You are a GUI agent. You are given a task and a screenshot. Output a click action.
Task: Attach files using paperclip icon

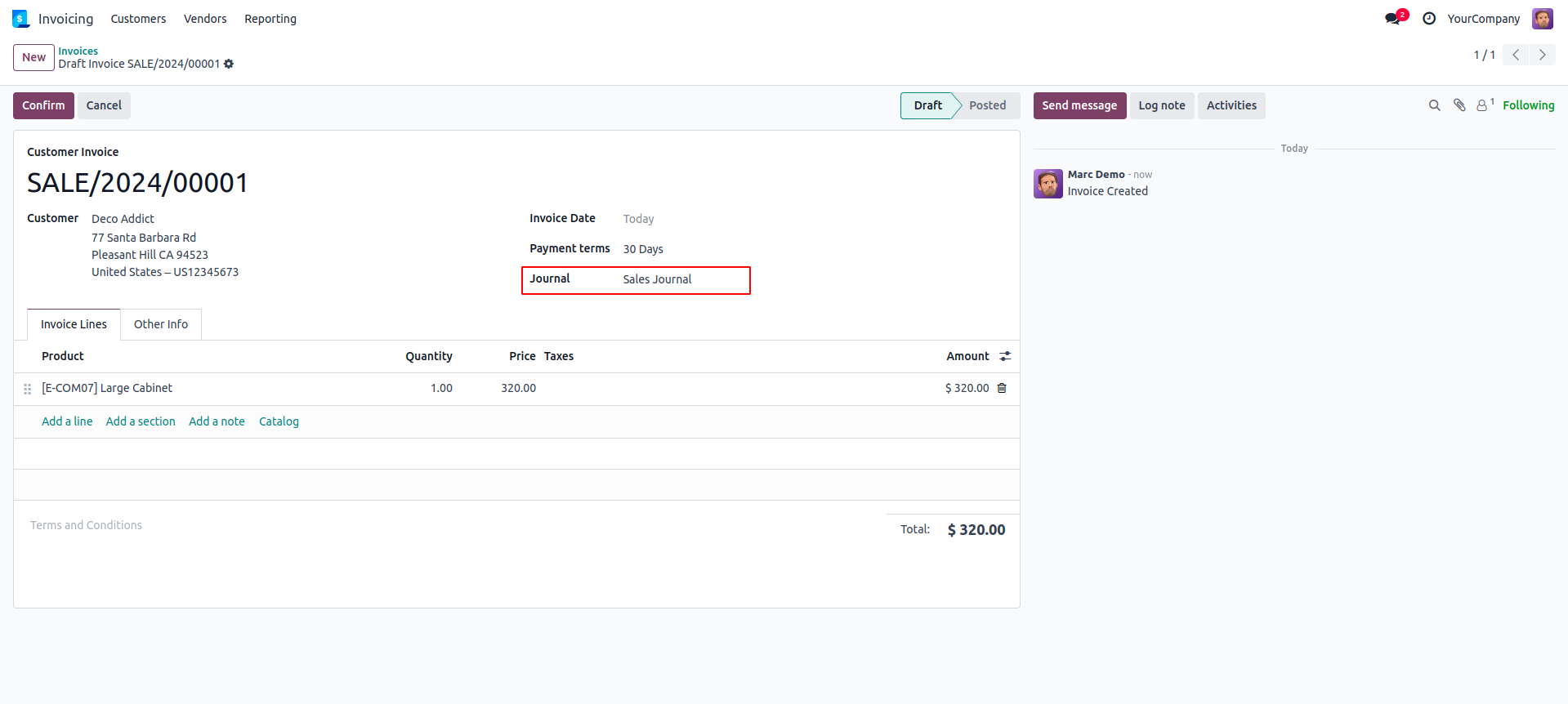pos(1459,105)
